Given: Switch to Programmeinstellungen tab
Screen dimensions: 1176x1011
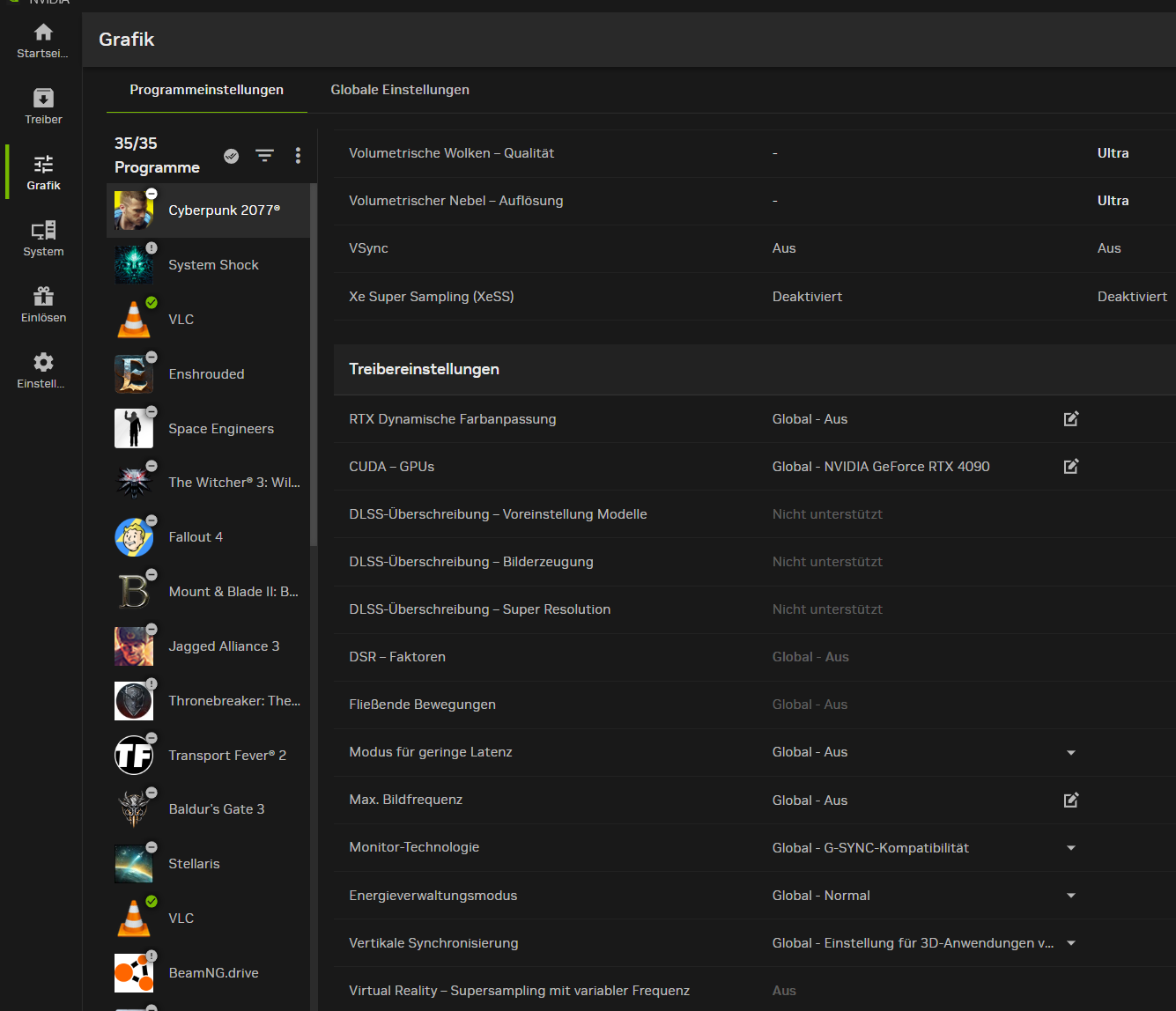Looking at the screenshot, I should (x=207, y=90).
